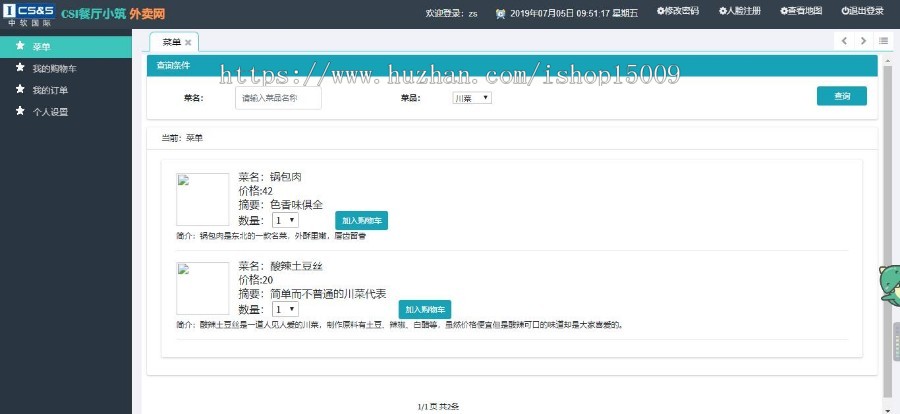The image size is (900, 414).
Task: Expand the quantity dropdown for 酸辣土豆丝
Action: [x=285, y=310]
